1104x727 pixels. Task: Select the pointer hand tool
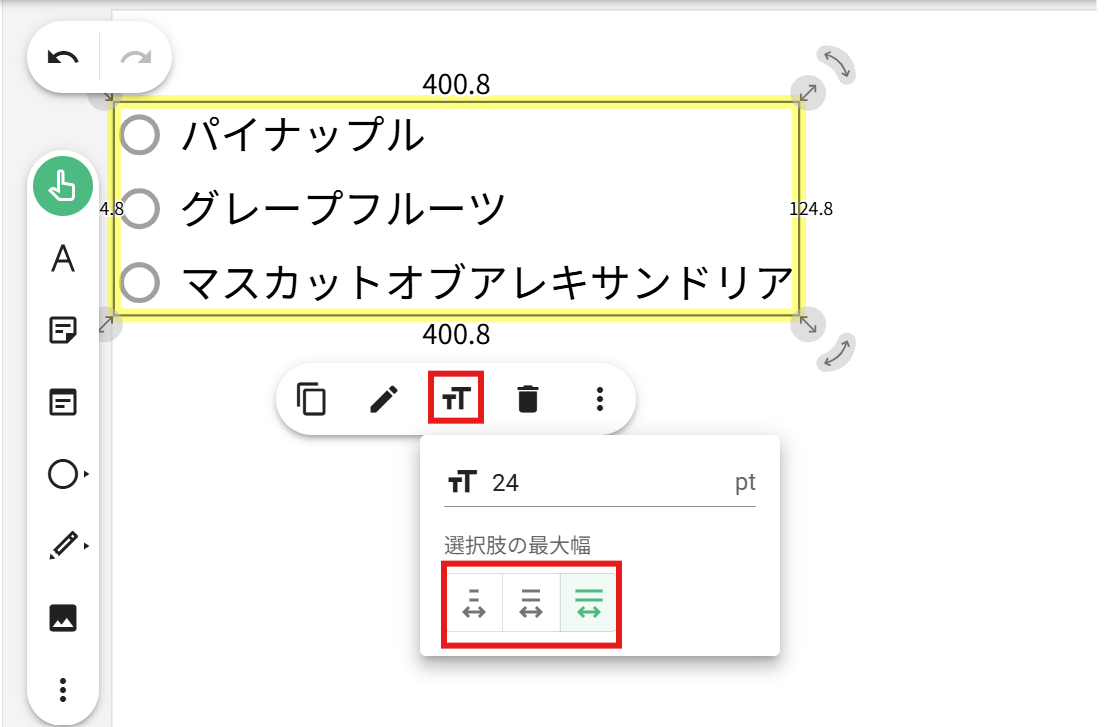(63, 187)
